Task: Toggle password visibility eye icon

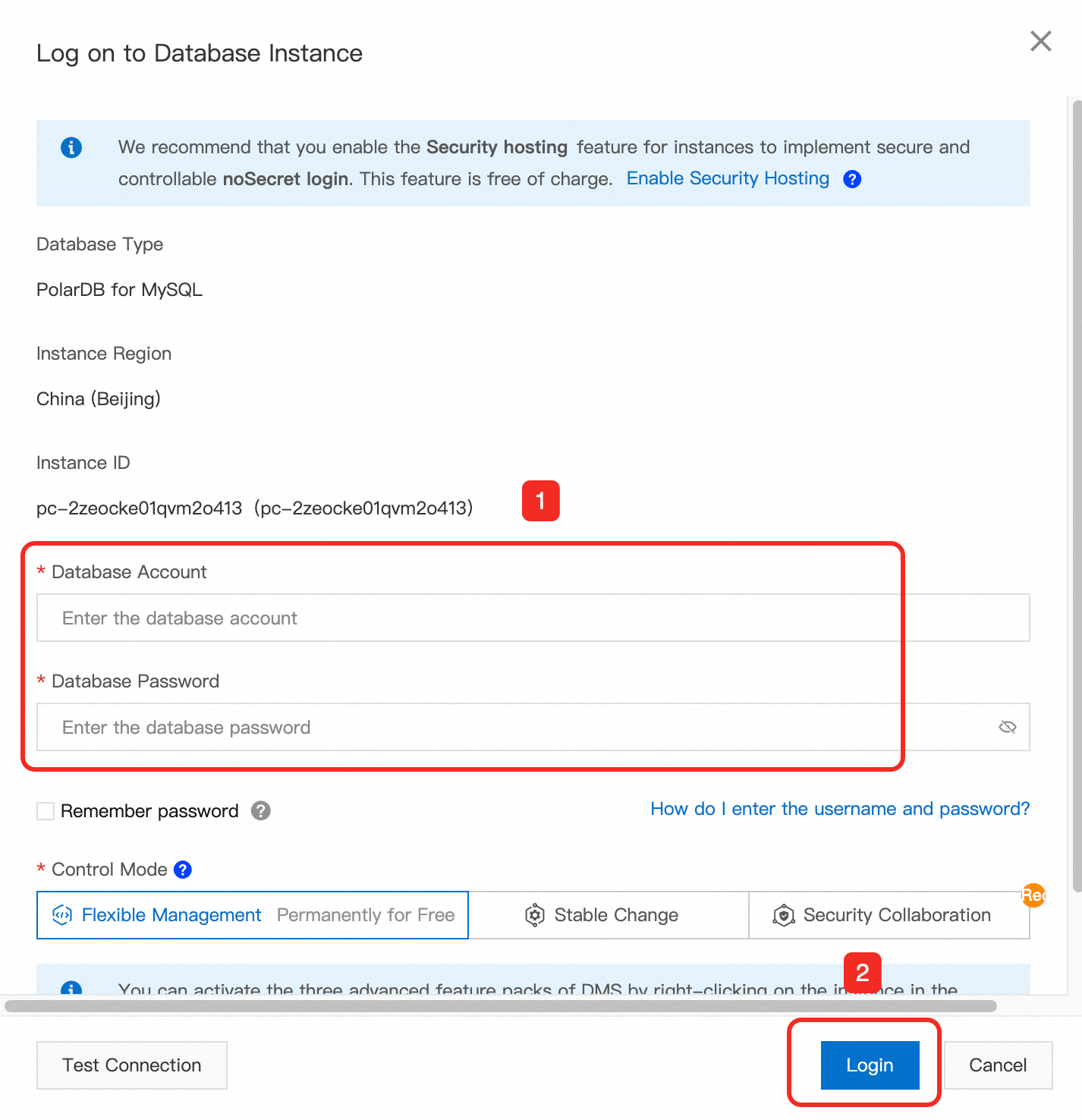Action: [1007, 727]
